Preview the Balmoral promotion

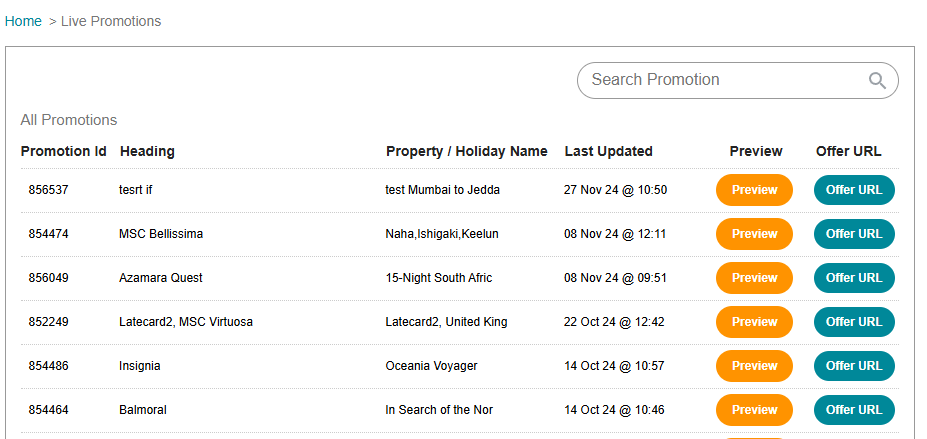click(754, 410)
